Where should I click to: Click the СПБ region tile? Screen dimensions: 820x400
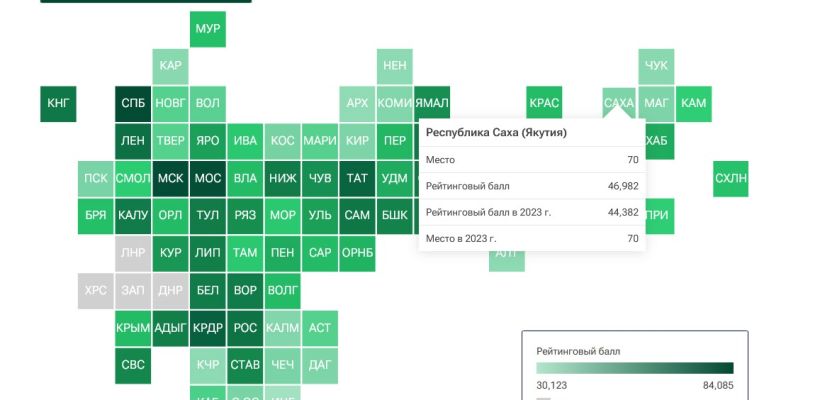(133, 103)
